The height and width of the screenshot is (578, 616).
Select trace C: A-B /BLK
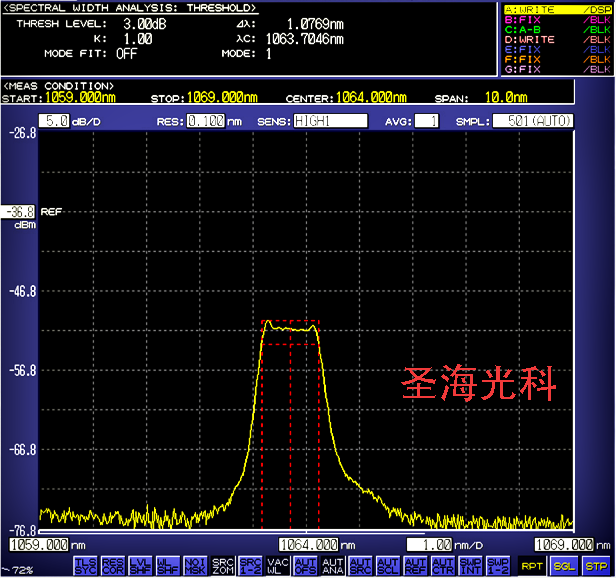tap(558, 29)
